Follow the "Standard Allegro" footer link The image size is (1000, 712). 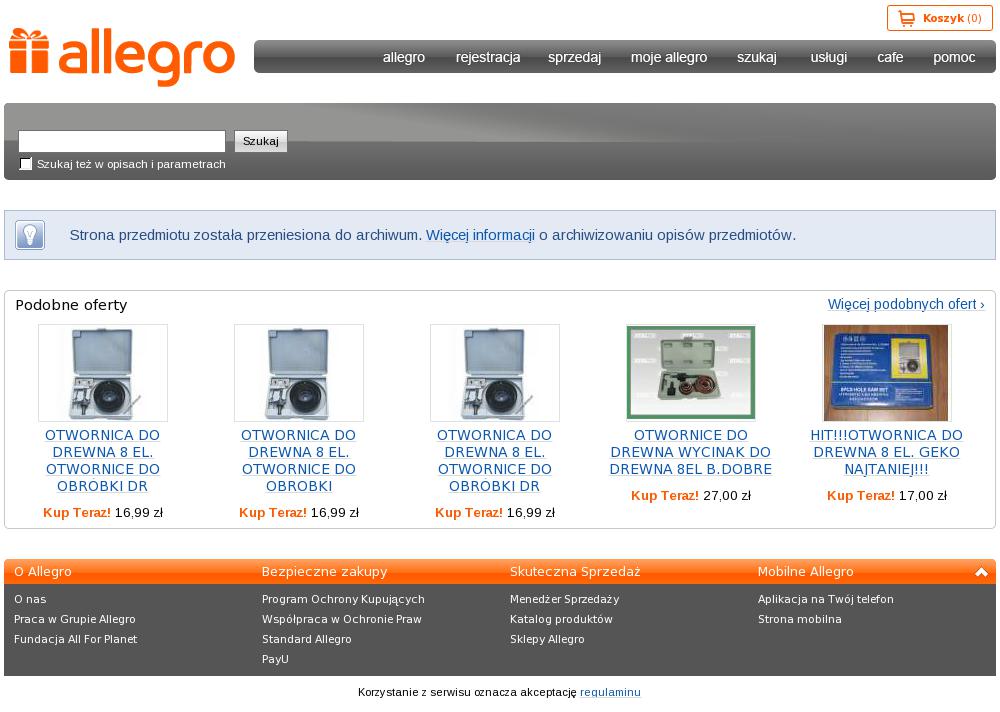pos(307,639)
